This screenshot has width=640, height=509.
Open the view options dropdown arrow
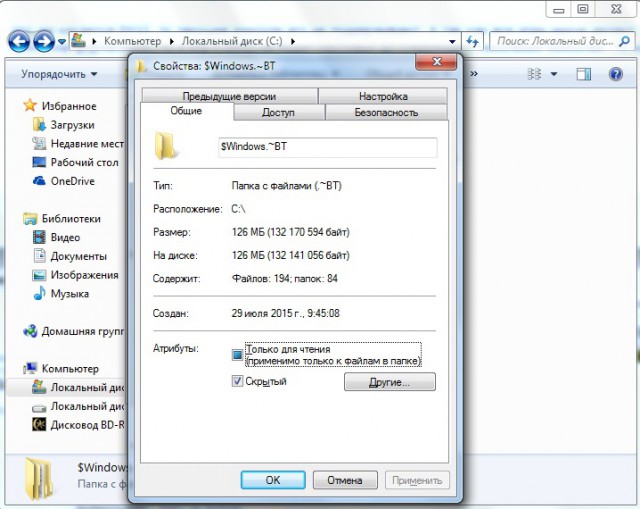coord(554,74)
